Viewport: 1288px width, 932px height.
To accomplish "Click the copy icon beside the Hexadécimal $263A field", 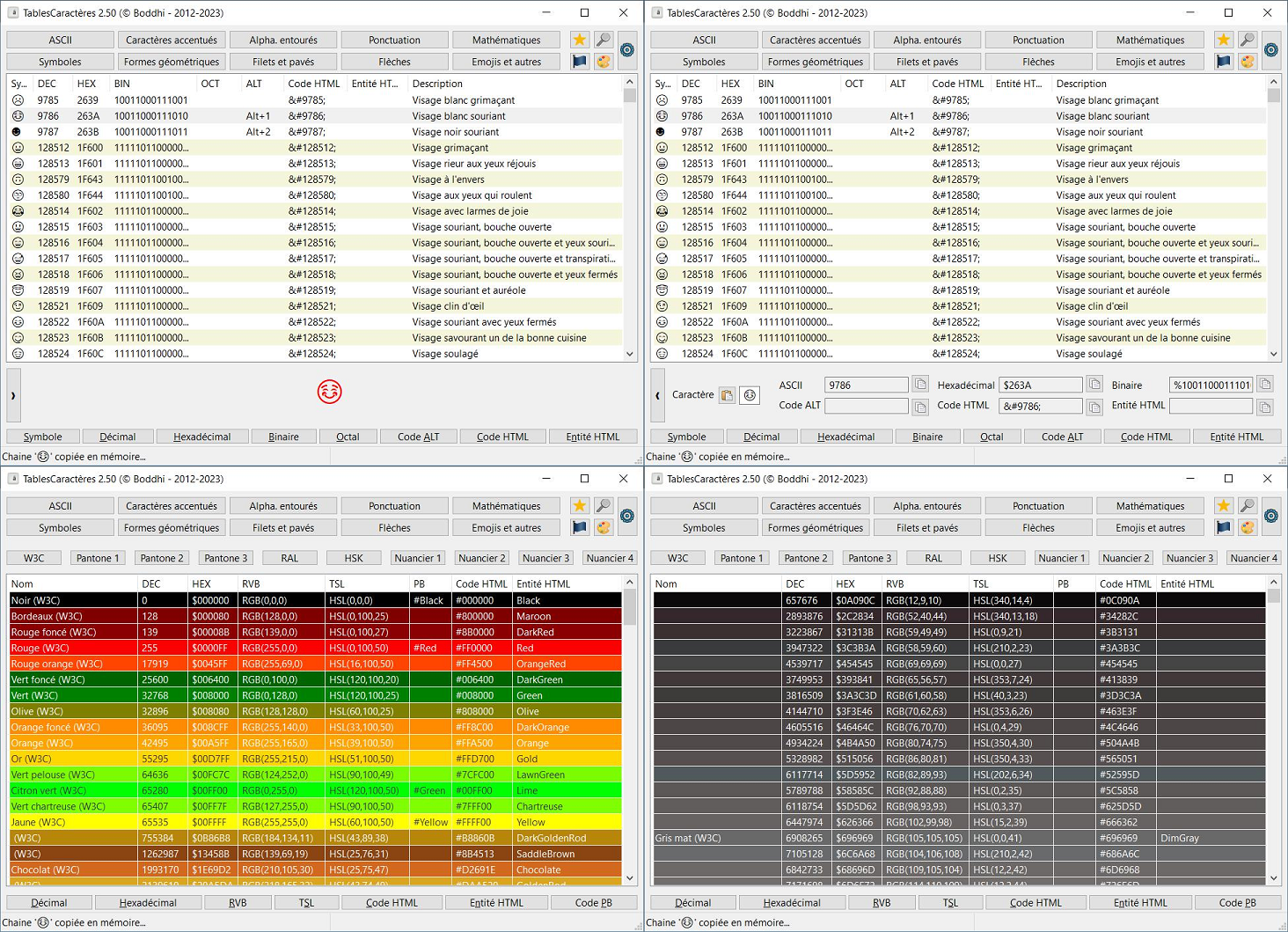I will coord(1094,385).
